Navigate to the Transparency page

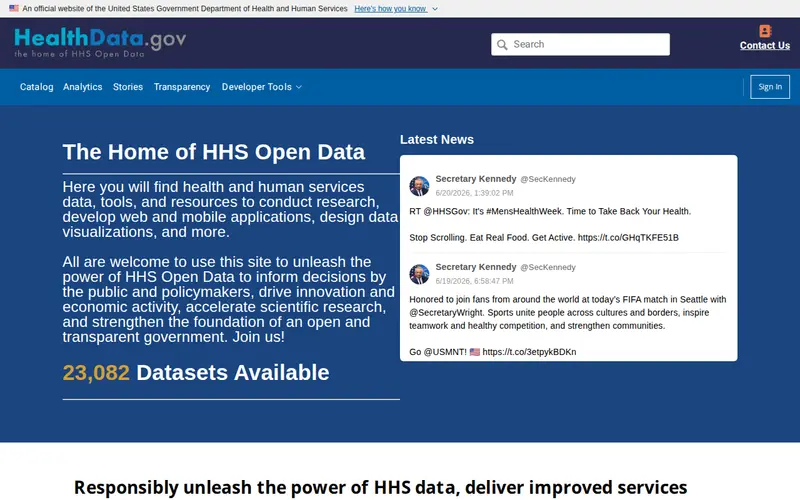click(x=182, y=87)
